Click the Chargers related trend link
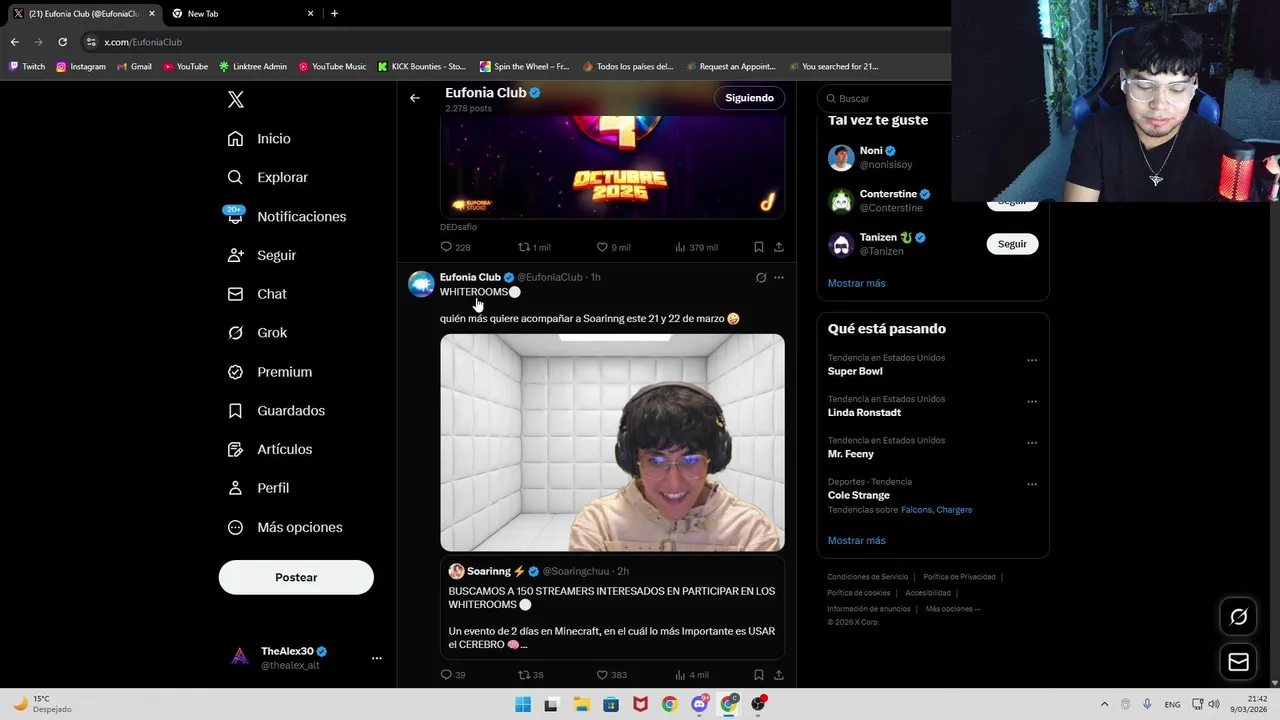Image resolution: width=1280 pixels, height=720 pixels. (954, 510)
